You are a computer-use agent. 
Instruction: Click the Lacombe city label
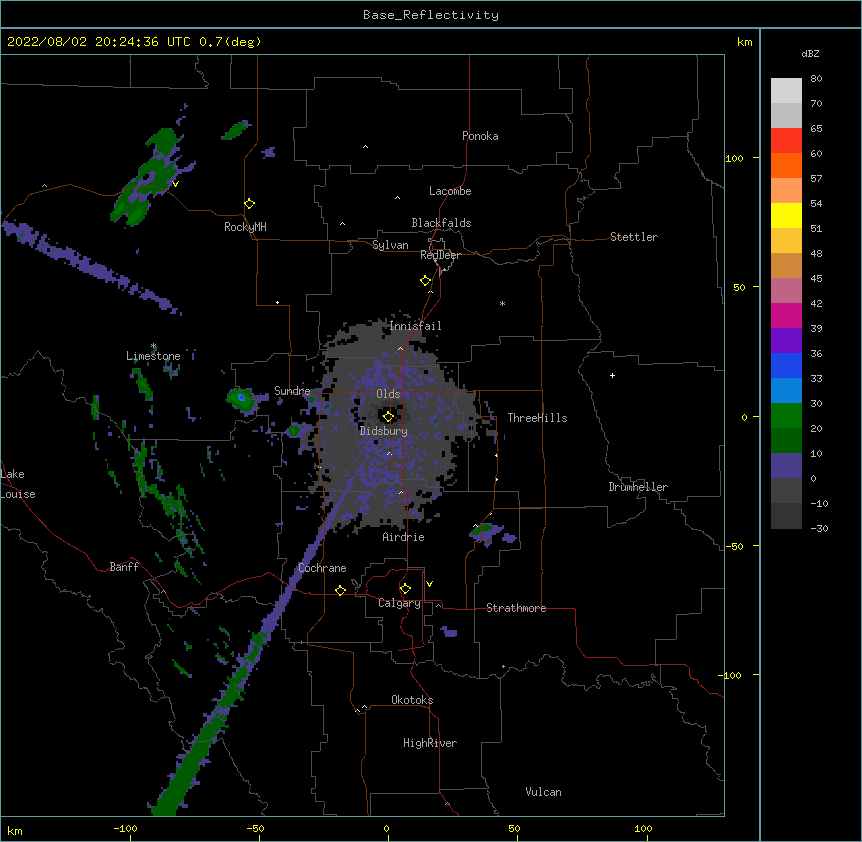click(450, 191)
